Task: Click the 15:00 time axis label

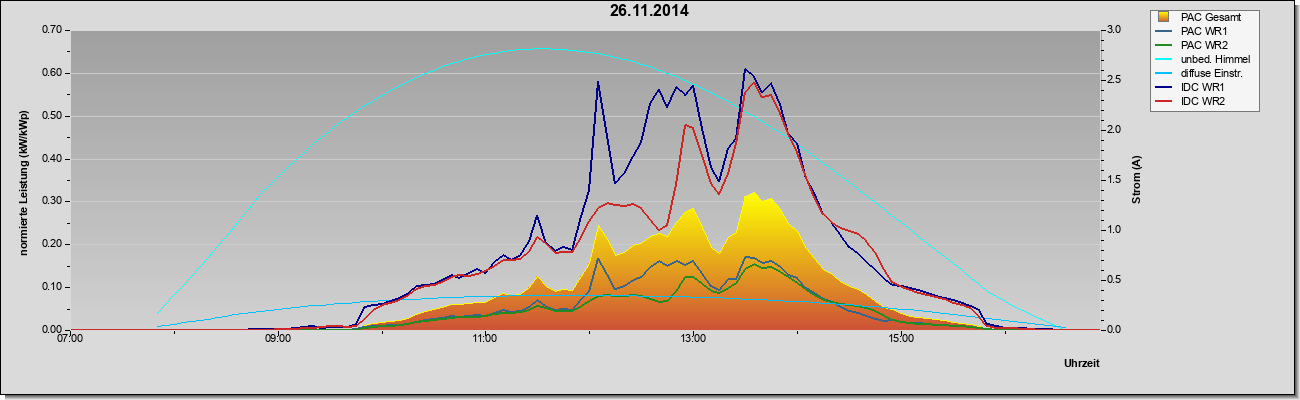Action: coord(901,340)
